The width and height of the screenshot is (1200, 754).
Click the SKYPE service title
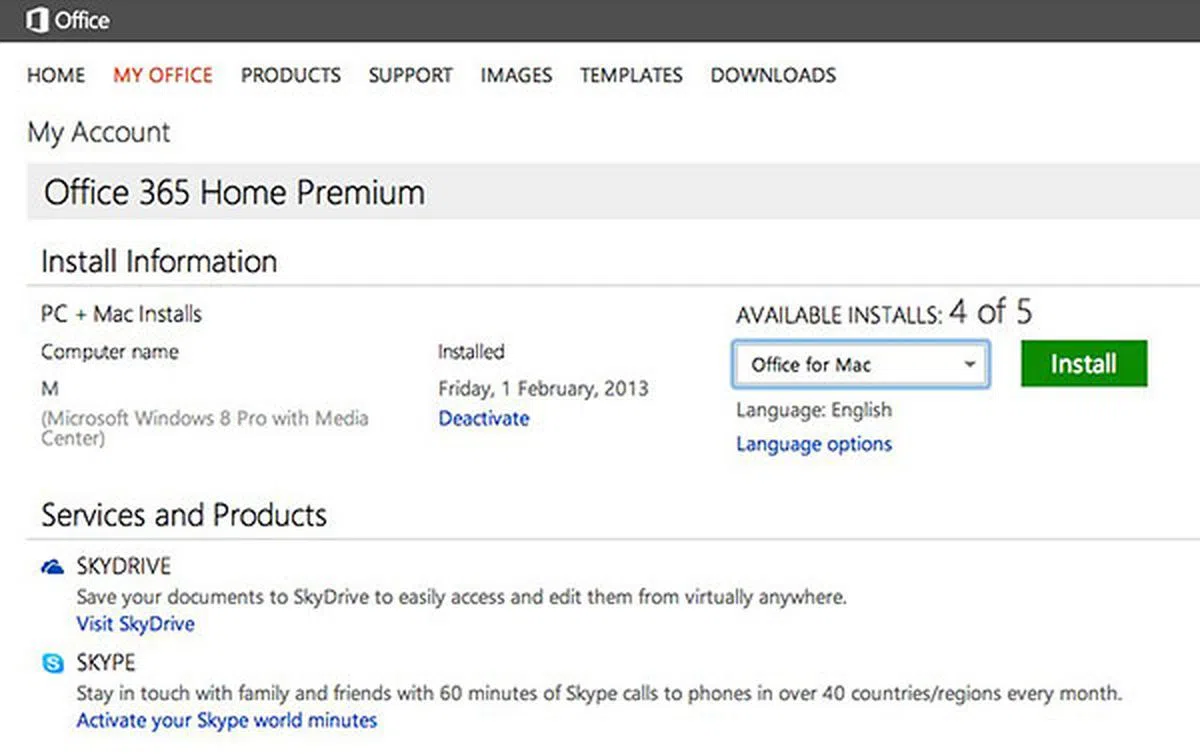coord(106,663)
